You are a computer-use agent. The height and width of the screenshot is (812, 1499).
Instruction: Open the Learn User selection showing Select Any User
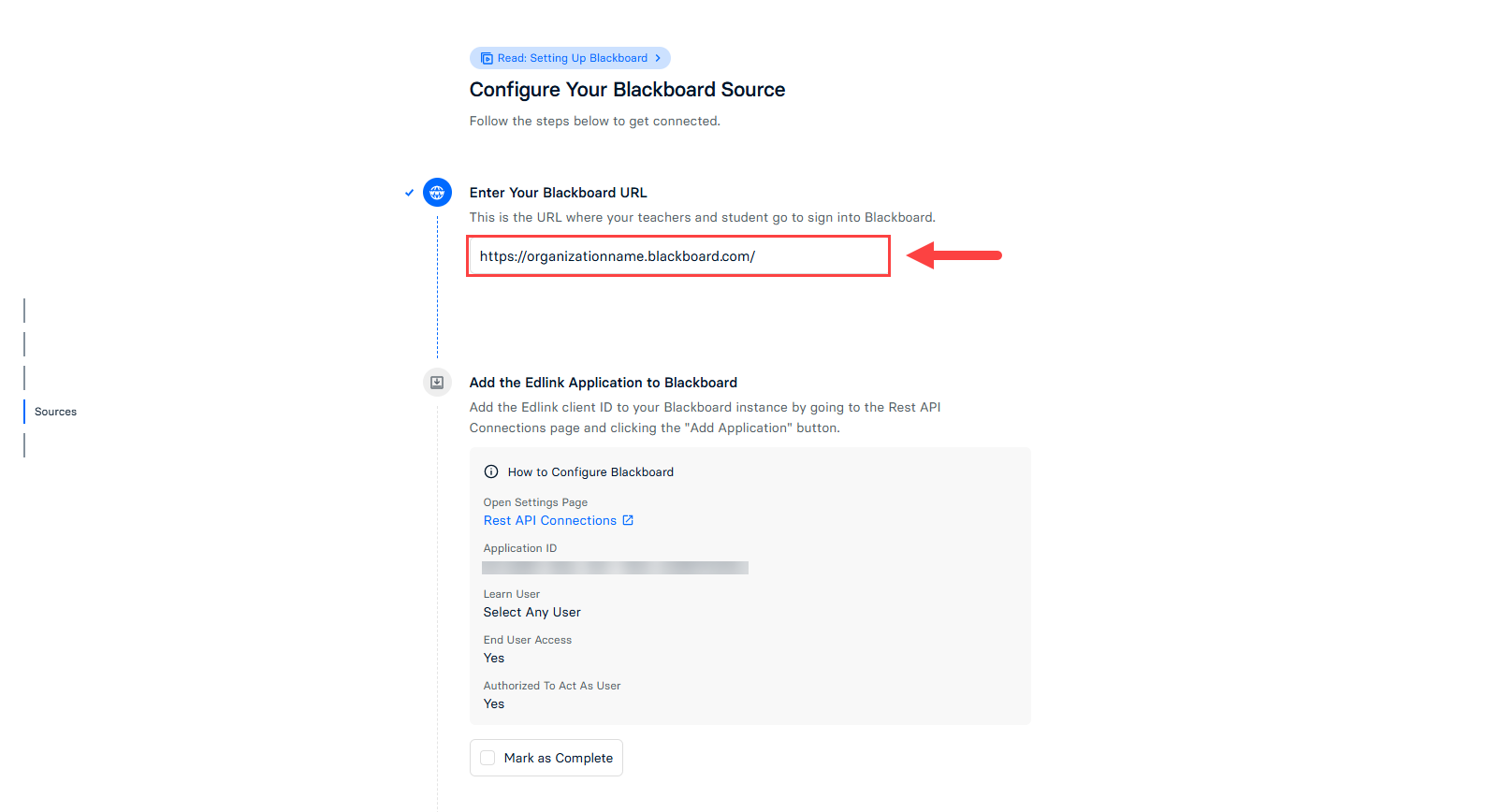point(531,612)
